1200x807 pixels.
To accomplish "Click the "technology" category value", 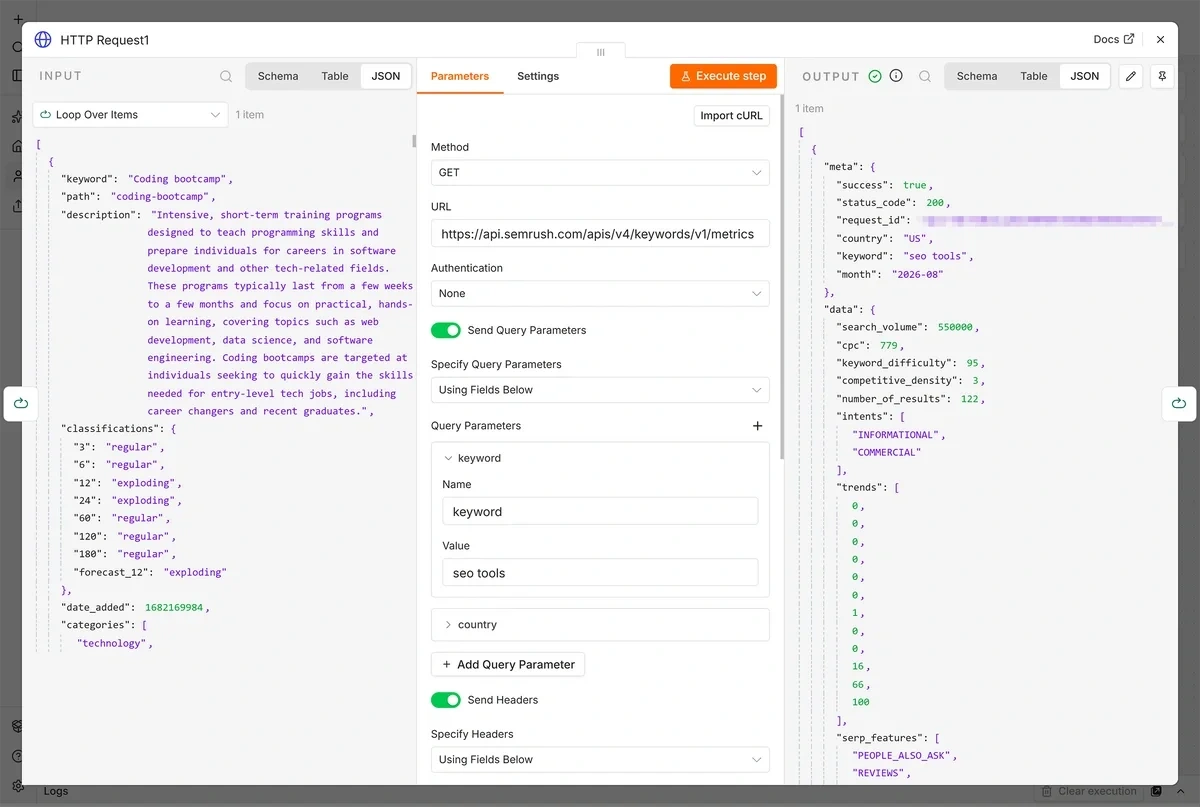I will point(112,643).
